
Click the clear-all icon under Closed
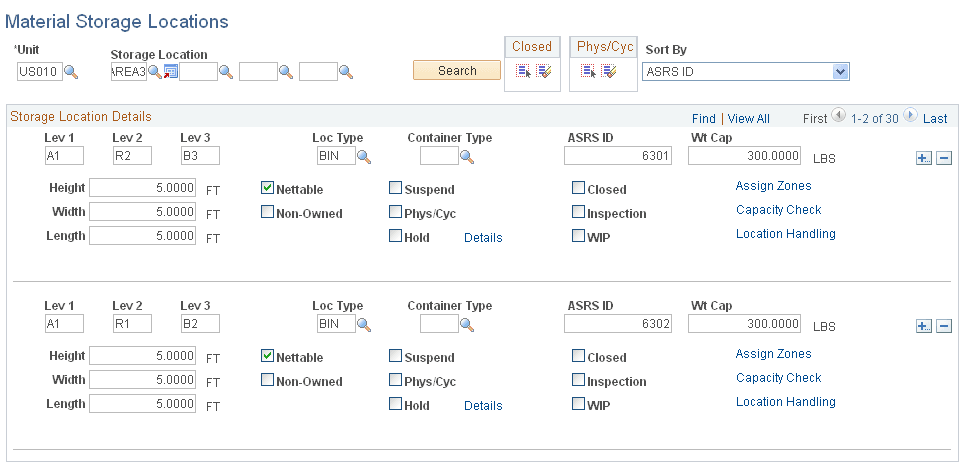click(543, 71)
